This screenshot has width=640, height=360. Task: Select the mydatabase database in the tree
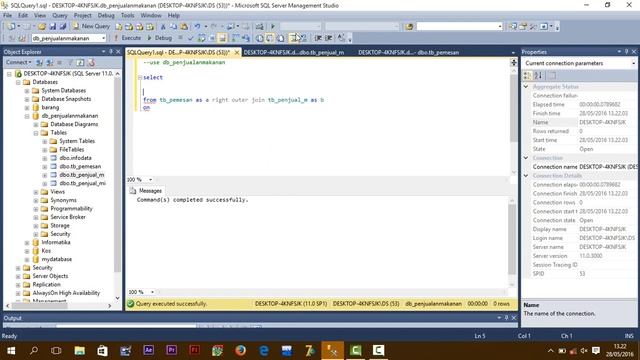56,259
